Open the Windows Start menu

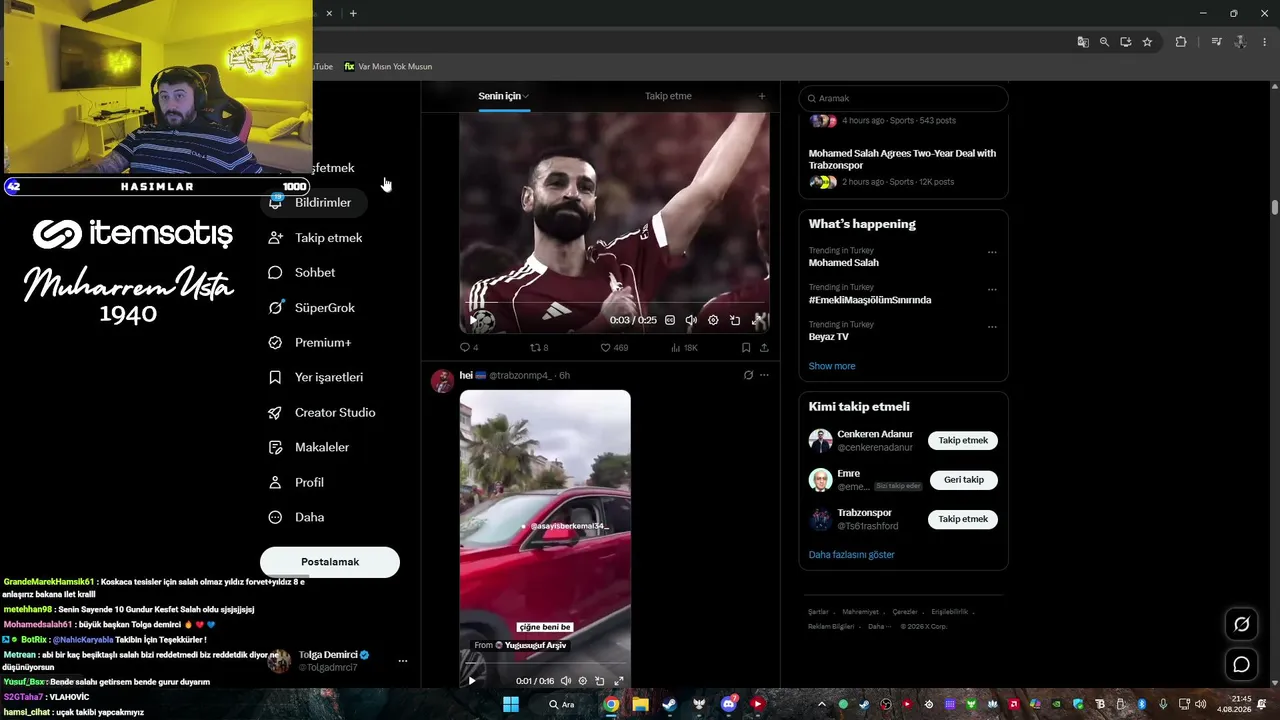click(x=510, y=704)
